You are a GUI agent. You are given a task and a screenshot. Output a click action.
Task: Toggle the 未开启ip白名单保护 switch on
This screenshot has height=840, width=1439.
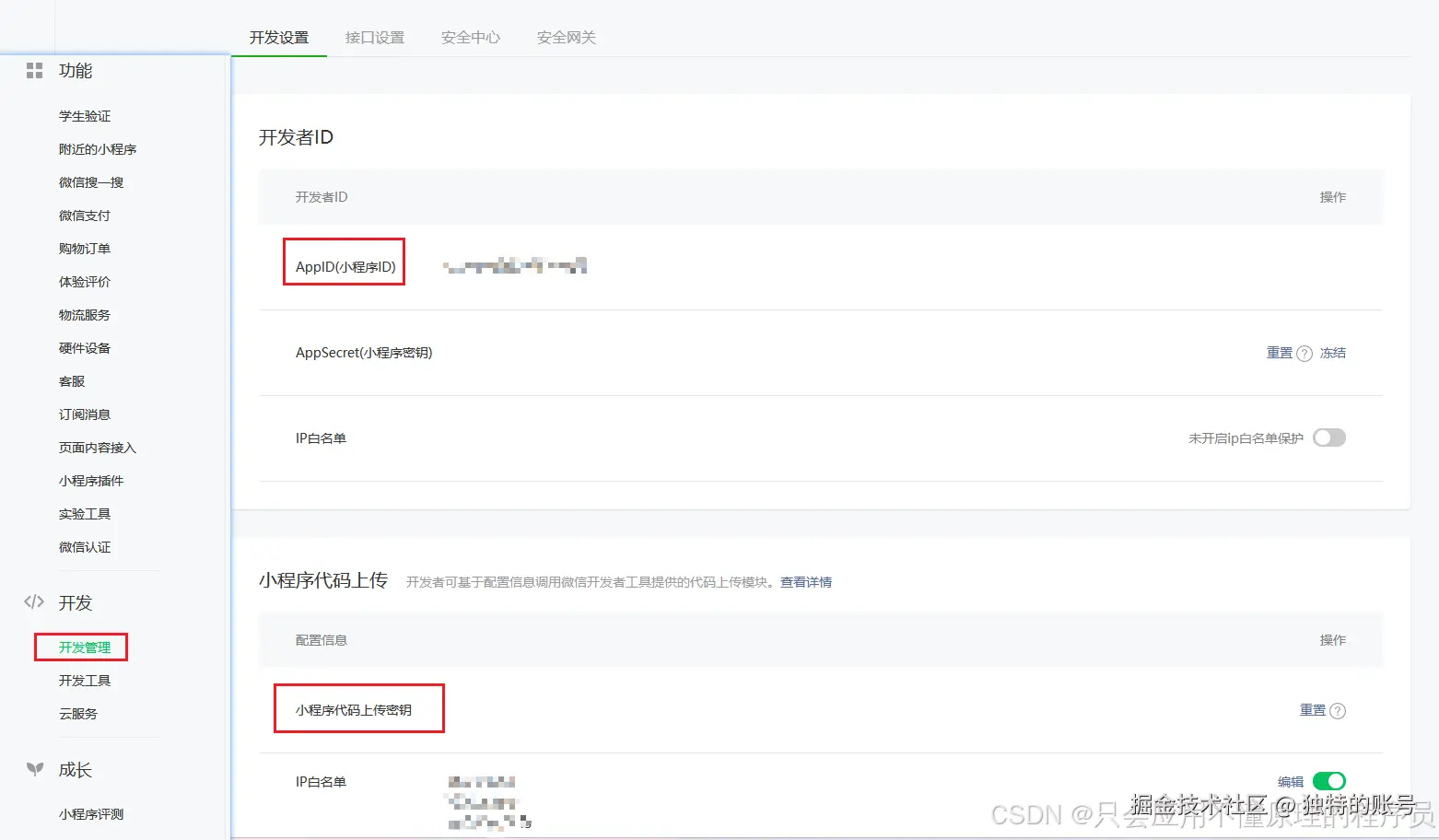pyautogui.click(x=1328, y=437)
